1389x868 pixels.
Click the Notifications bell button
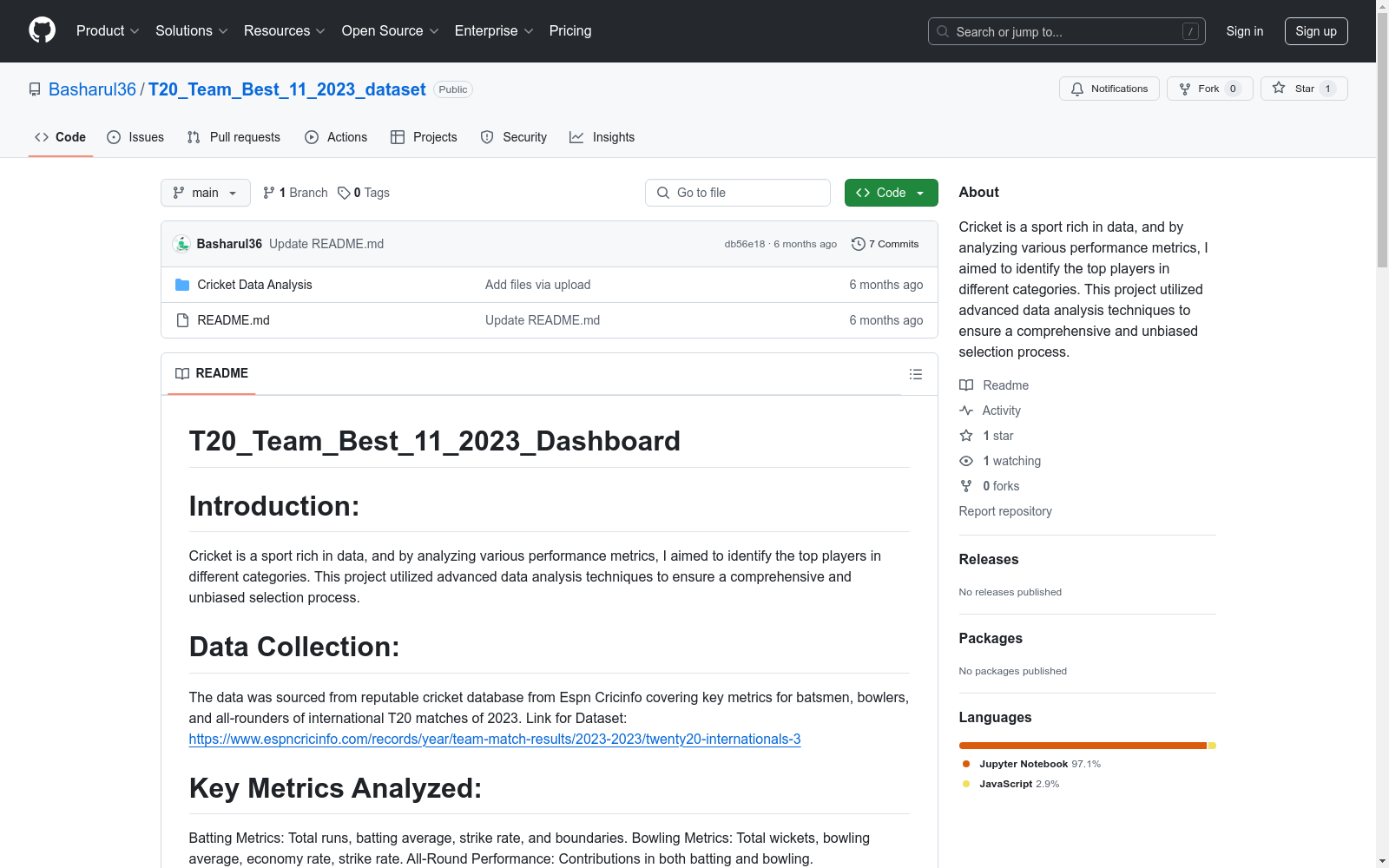[x=1109, y=89]
